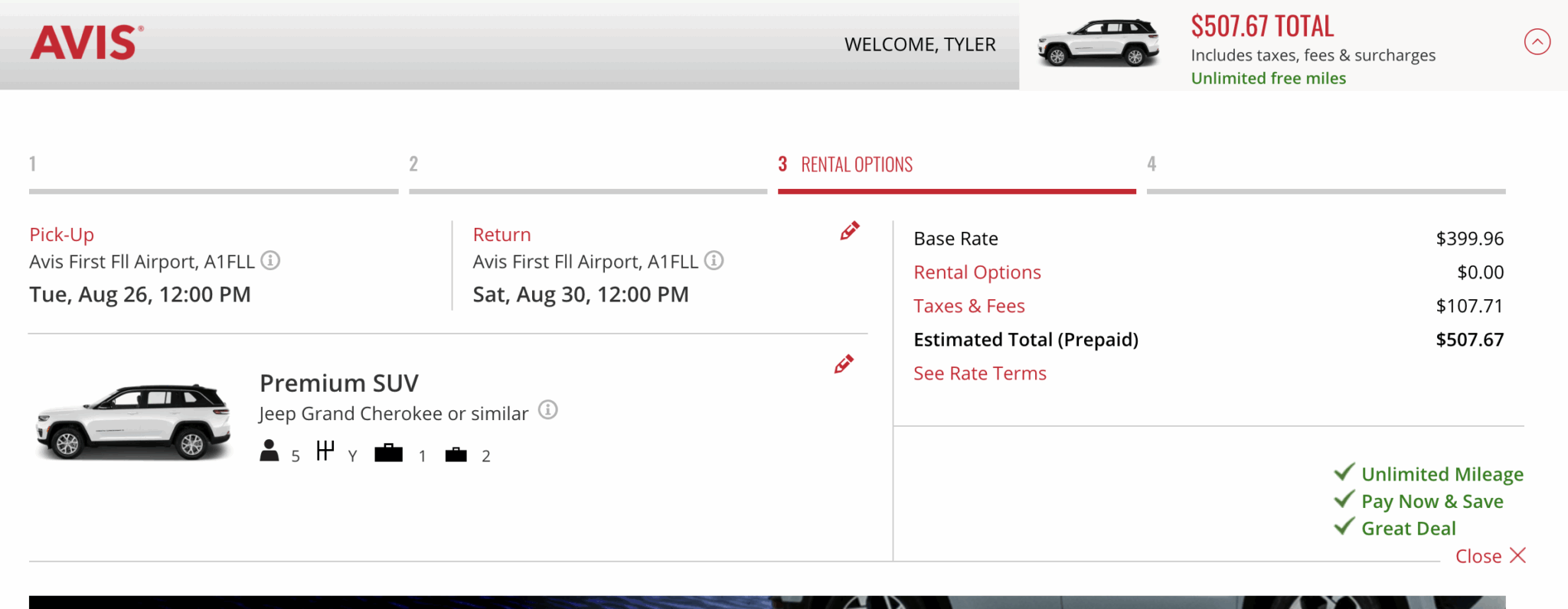Open the info tooltip beside Pick-Up location
The image size is (1568, 609).
click(269, 261)
